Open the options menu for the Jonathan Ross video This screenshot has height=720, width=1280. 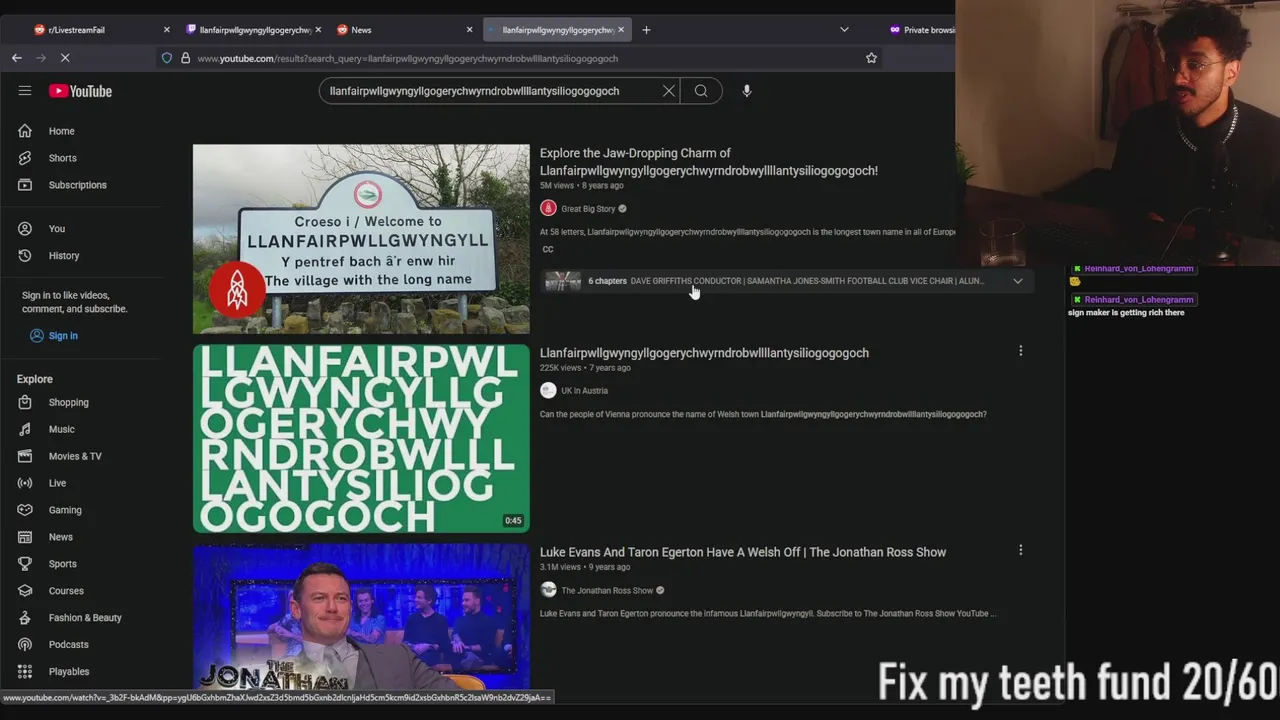pyautogui.click(x=1020, y=550)
